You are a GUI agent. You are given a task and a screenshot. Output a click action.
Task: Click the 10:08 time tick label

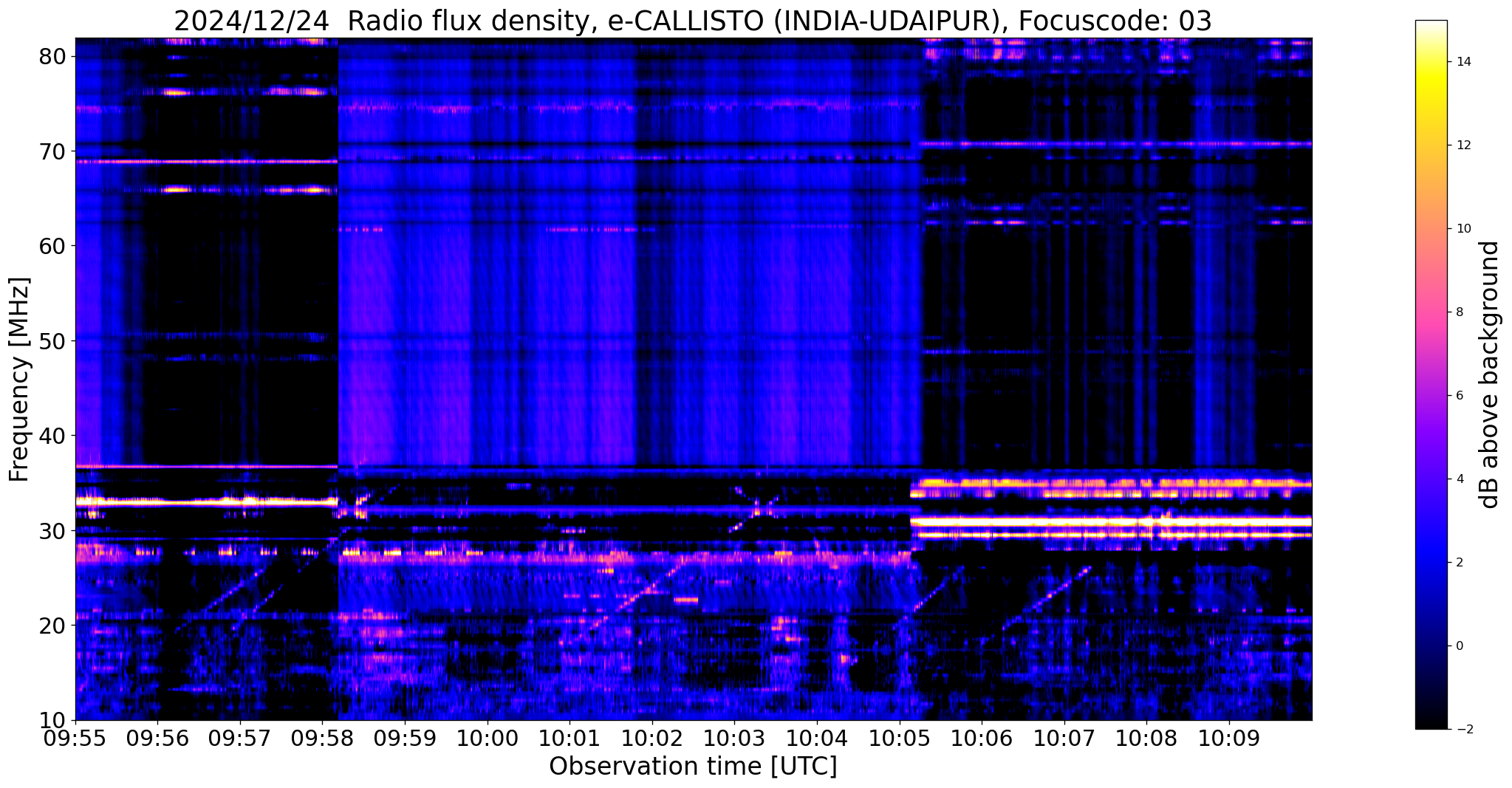click(x=1146, y=738)
